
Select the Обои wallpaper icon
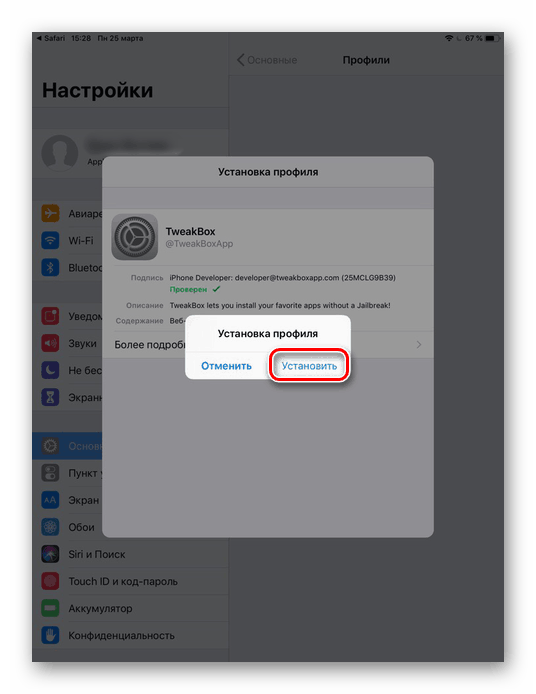50,527
